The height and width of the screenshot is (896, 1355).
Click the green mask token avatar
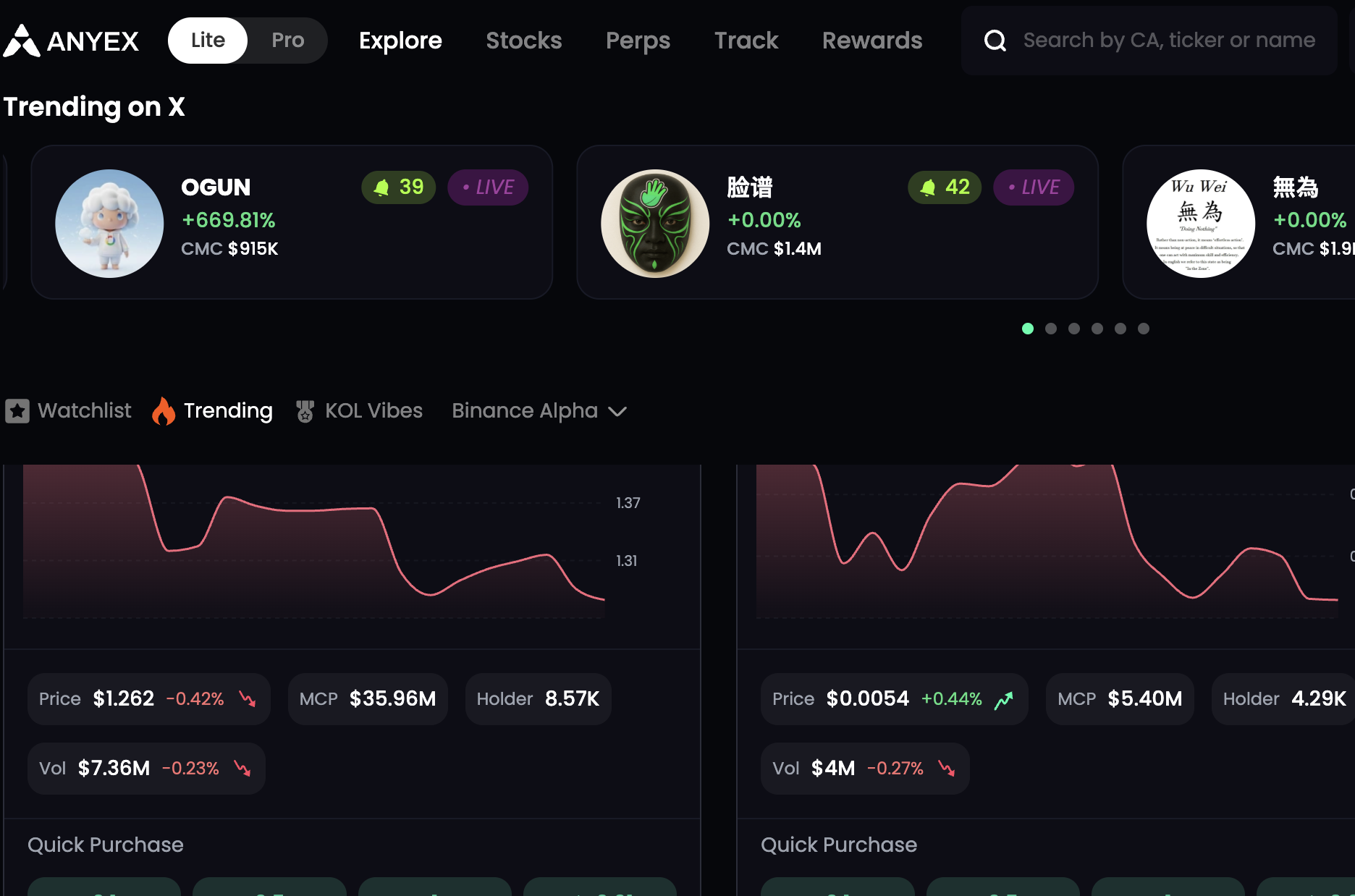[655, 224]
